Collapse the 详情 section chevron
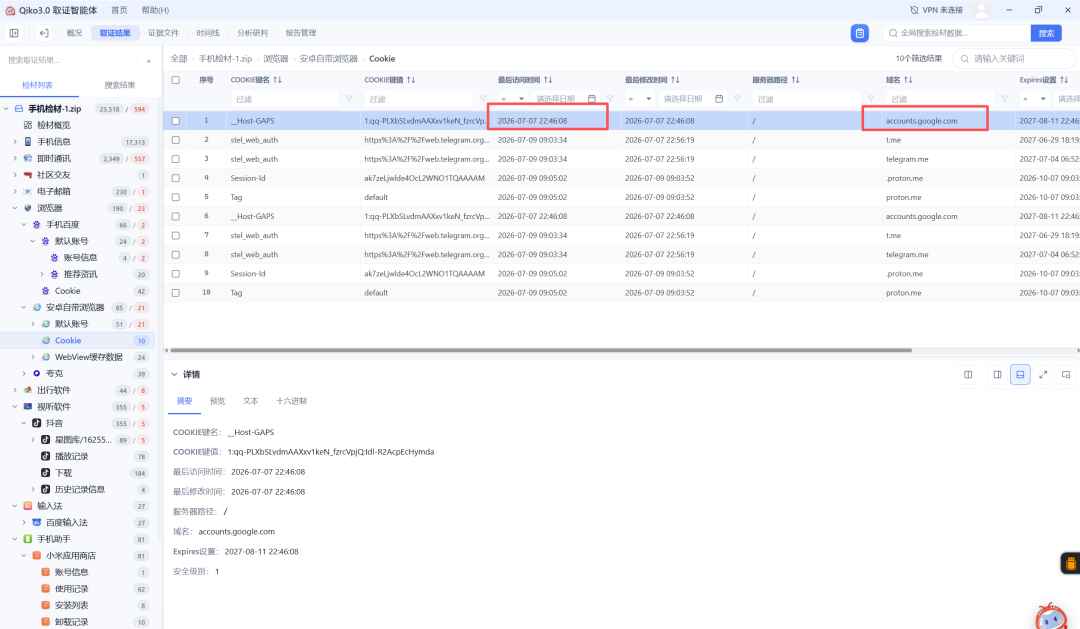The width and height of the screenshot is (1080, 629). [x=174, y=375]
